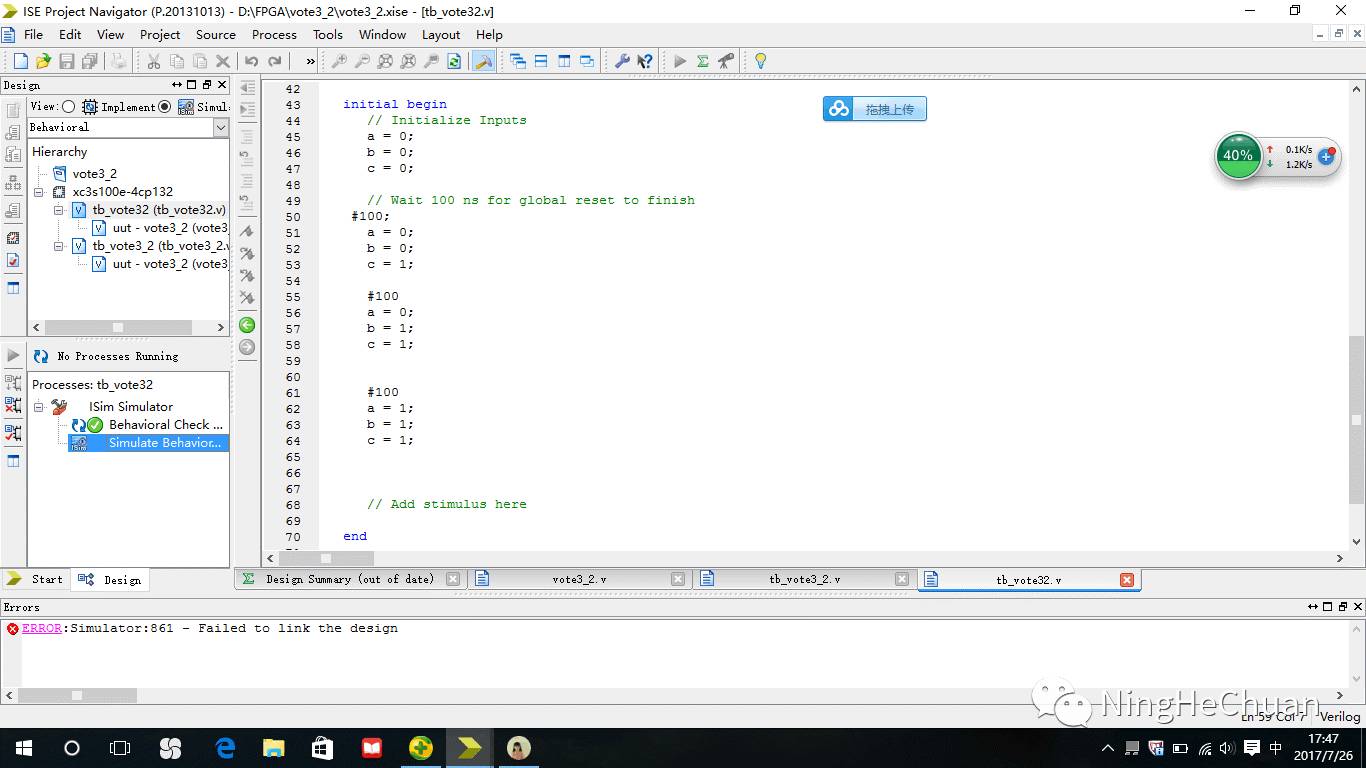Click the green back arrow in editor sidebar
Screen dimensions: 1366x768
click(x=247, y=325)
